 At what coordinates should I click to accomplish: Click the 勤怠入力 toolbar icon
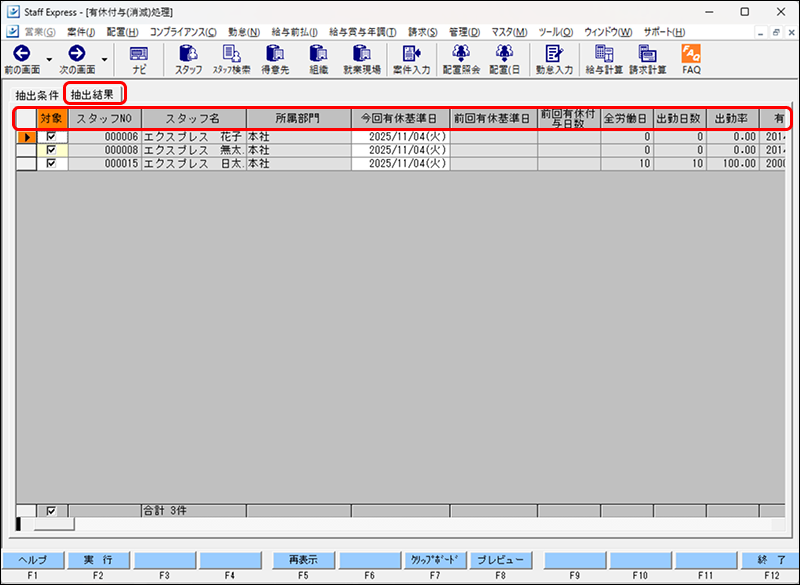pos(553,59)
